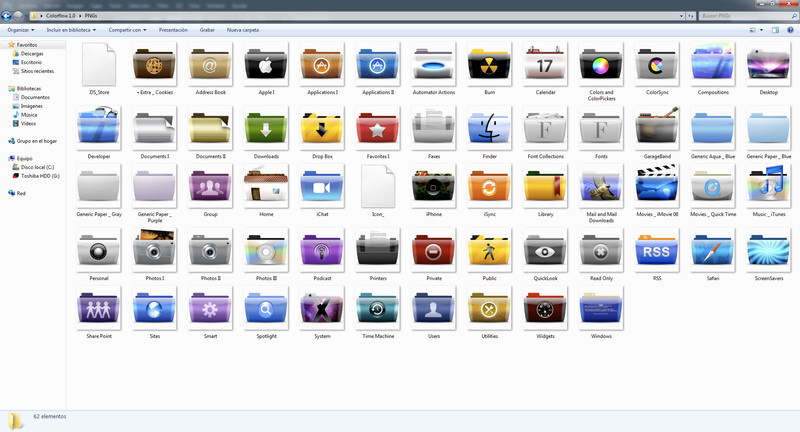Select the Extra _ Cookies folder icon
This screenshot has height=432, width=800.
[154, 64]
